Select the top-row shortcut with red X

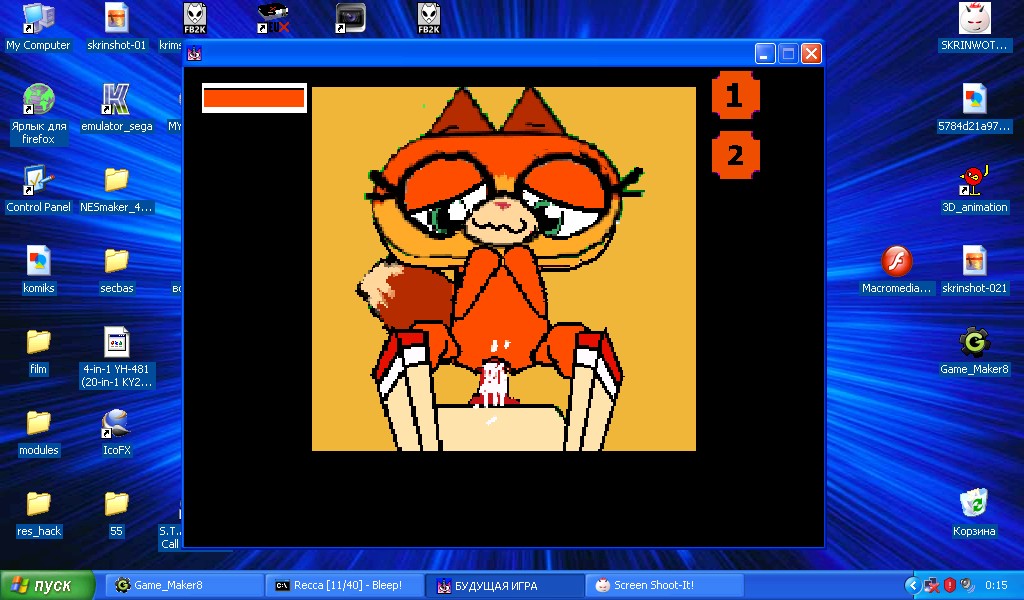[273, 18]
